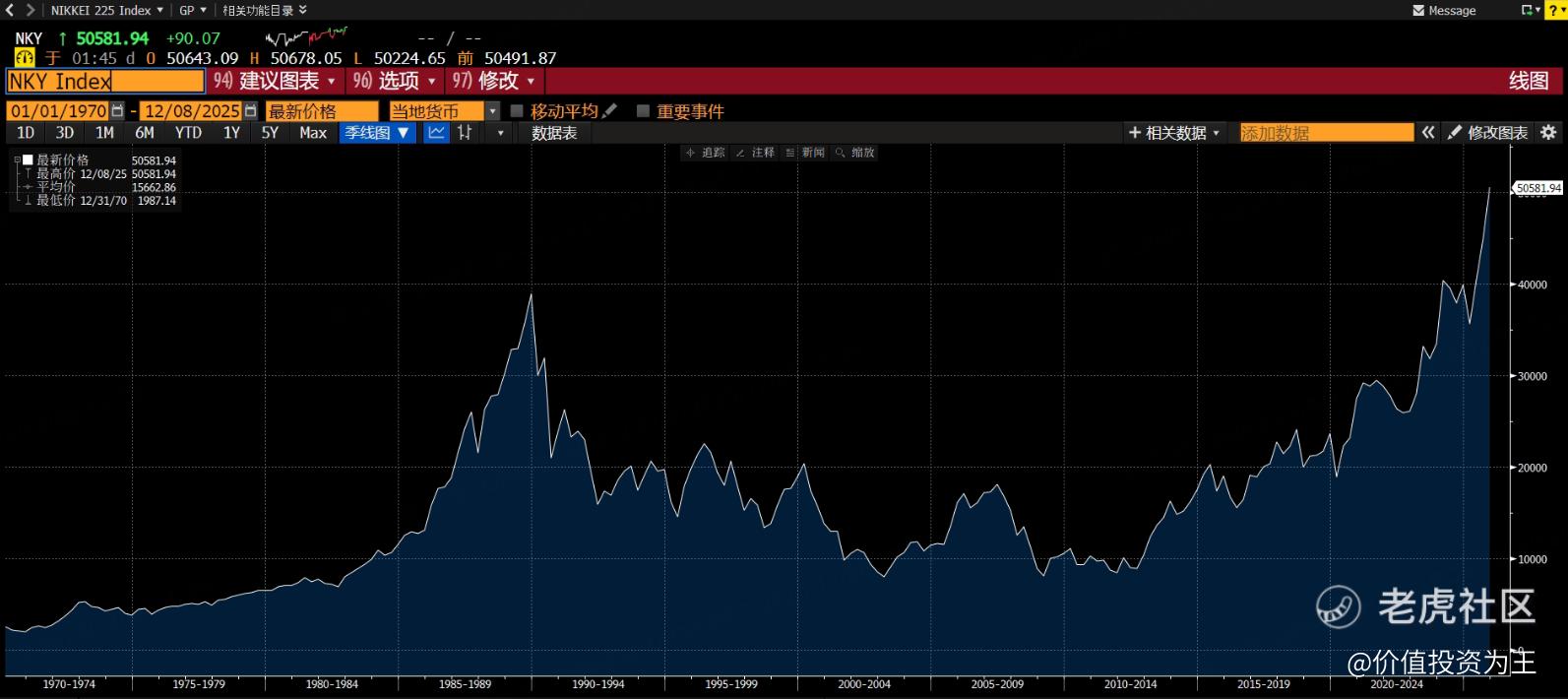Viewport: 1568px width, 699px height.
Task: Click the 最新价格 price field
Action: click(322, 111)
